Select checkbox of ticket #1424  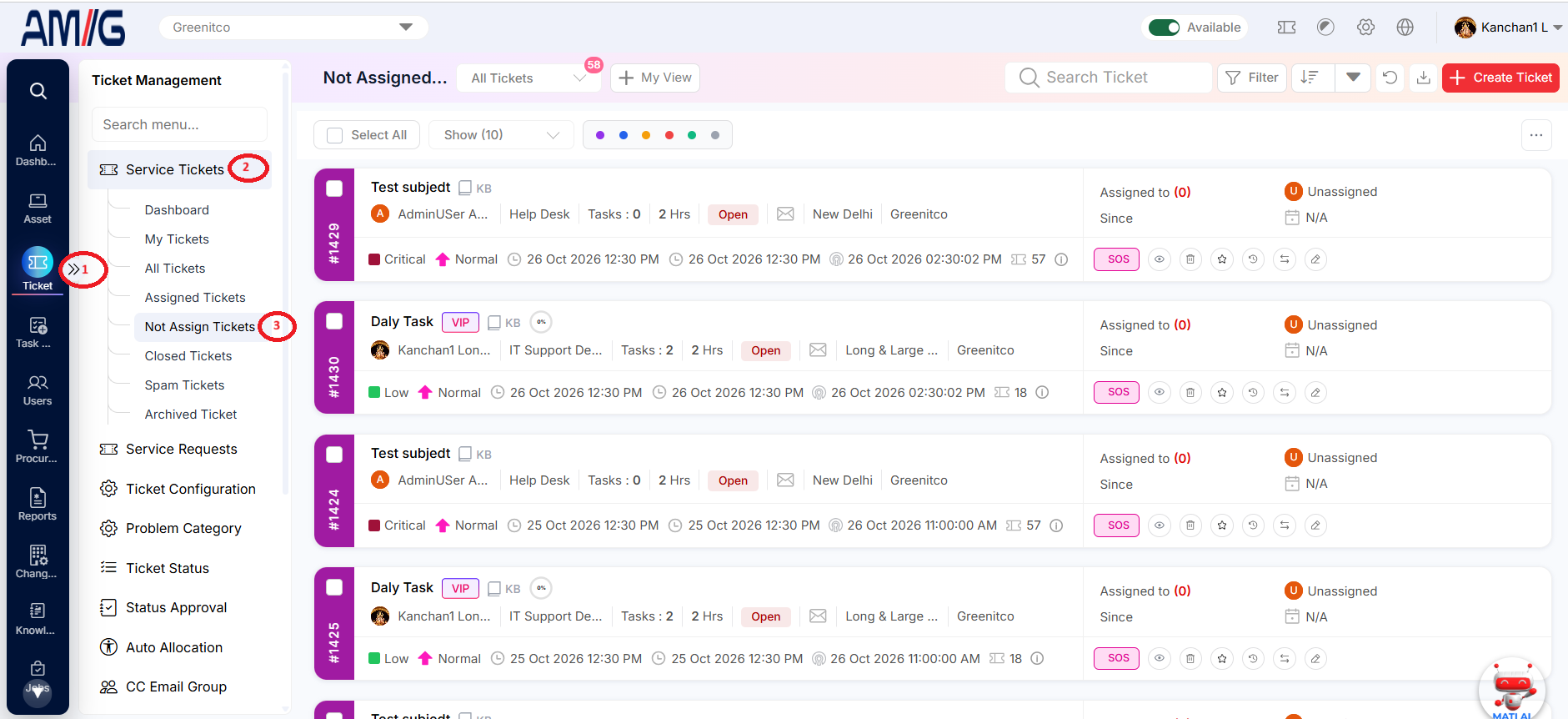334,455
